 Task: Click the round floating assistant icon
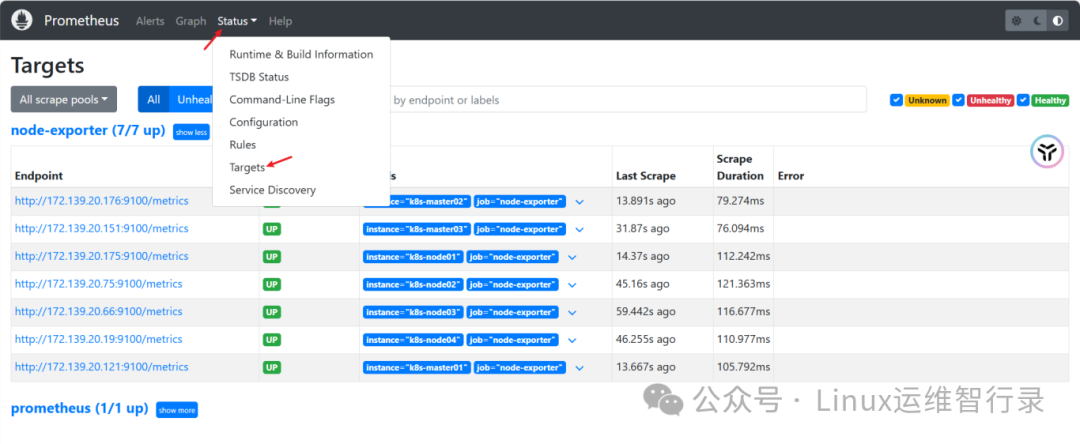tap(1047, 153)
